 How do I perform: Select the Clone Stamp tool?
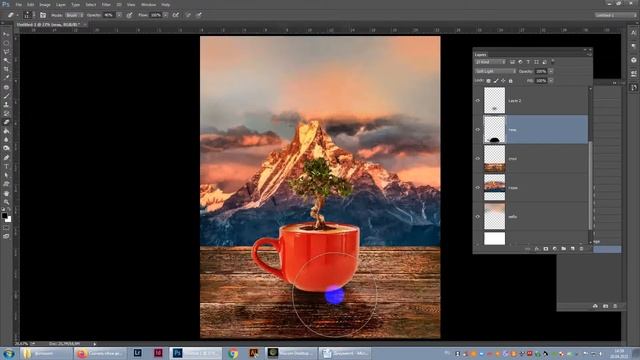tap(6, 105)
